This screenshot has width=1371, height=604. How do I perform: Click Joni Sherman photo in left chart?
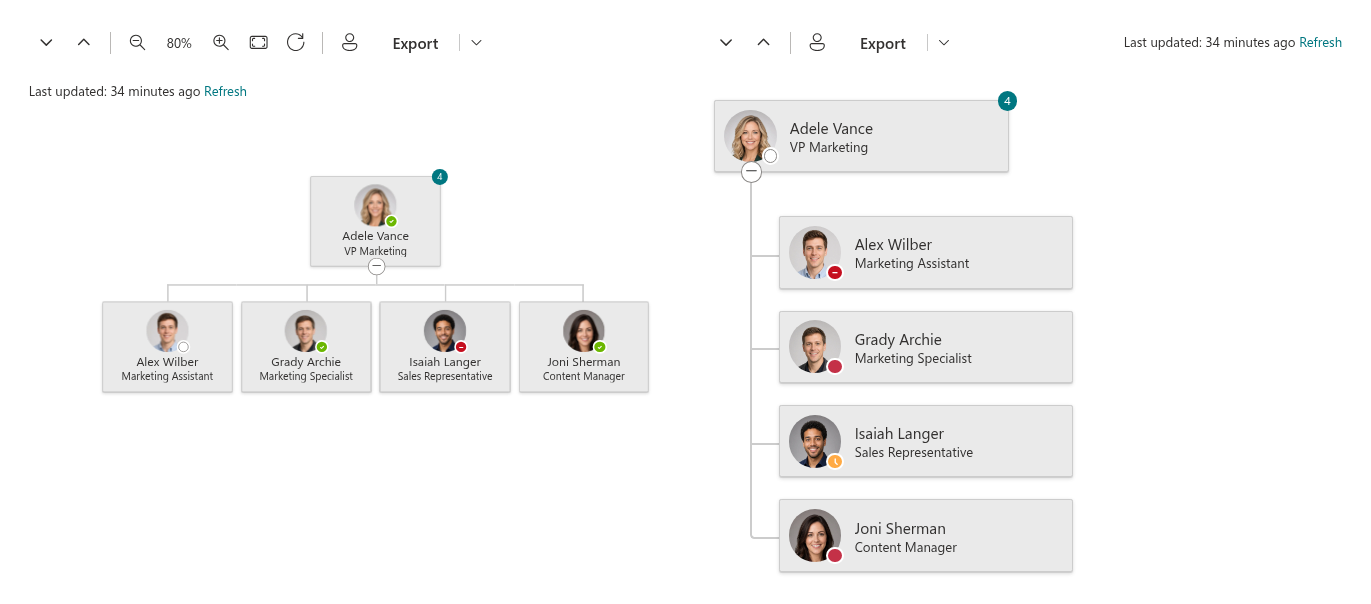[x=584, y=331]
